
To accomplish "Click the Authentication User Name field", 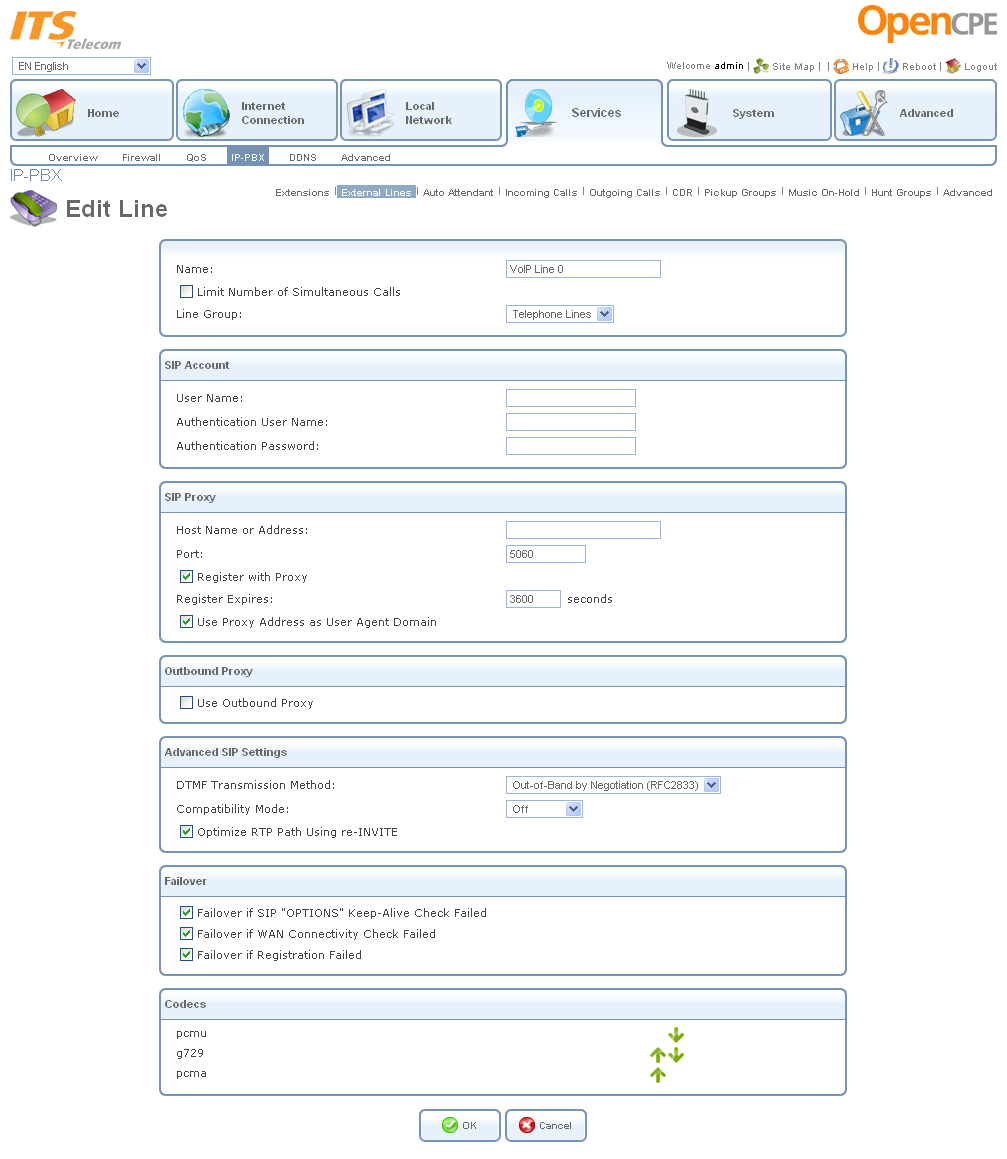I will coord(571,422).
